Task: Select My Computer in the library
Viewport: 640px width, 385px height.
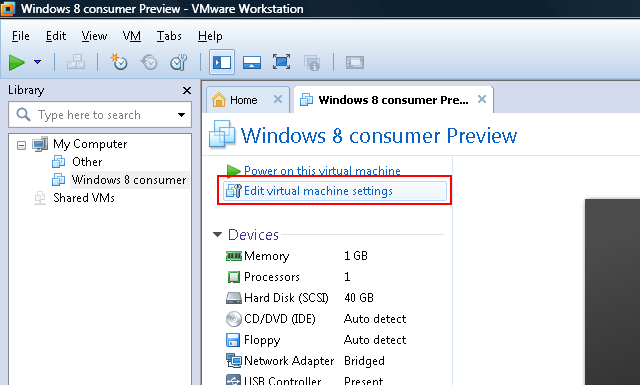Action: (90, 144)
